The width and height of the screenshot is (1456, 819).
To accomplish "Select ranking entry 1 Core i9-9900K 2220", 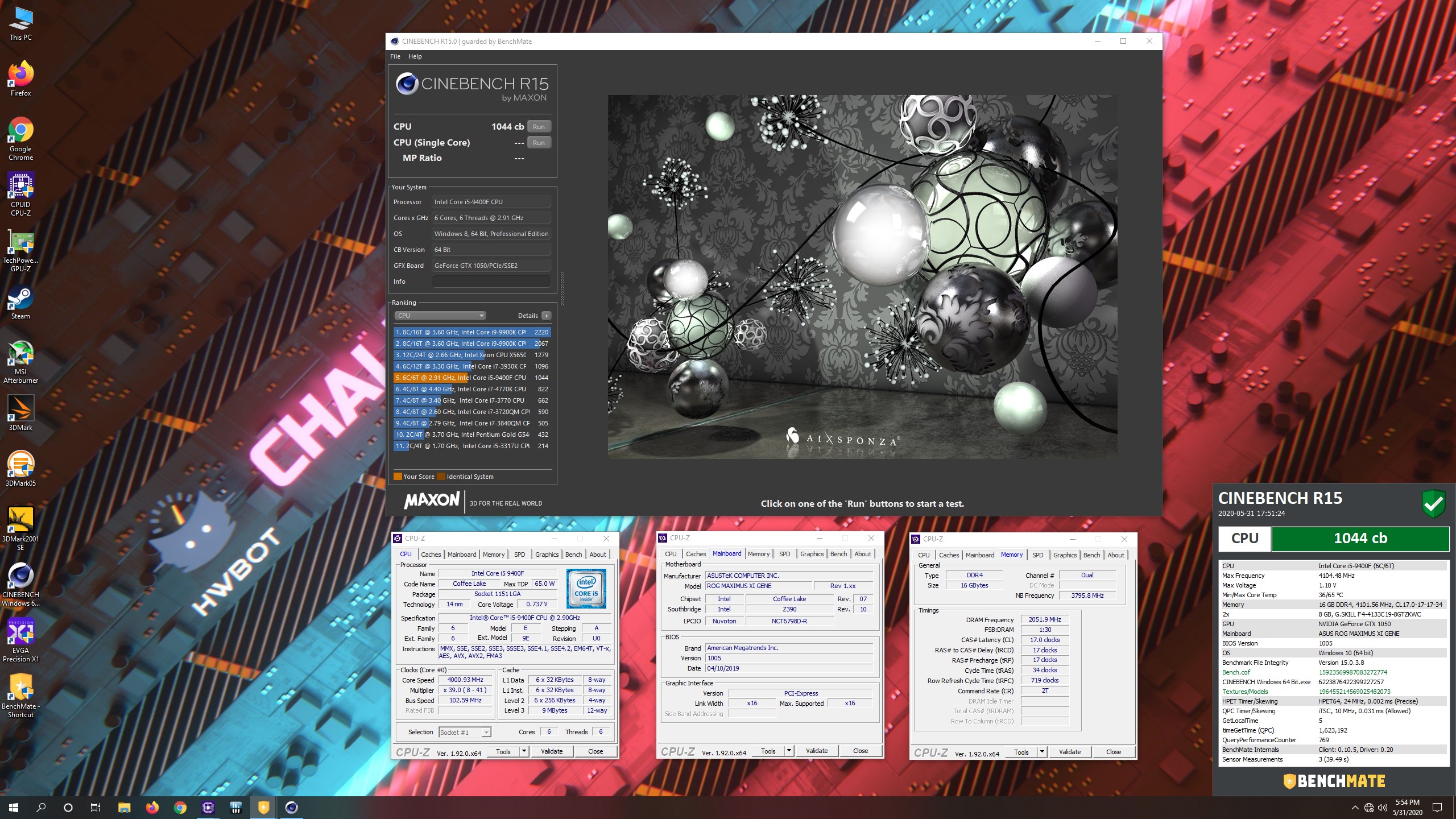I will tap(472, 332).
